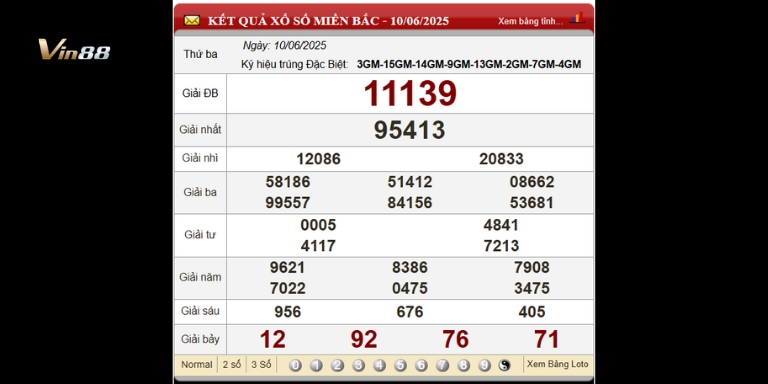Screen dimensions: 768x384
Task: Click the bar chart statistics icon
Action: (577, 18)
